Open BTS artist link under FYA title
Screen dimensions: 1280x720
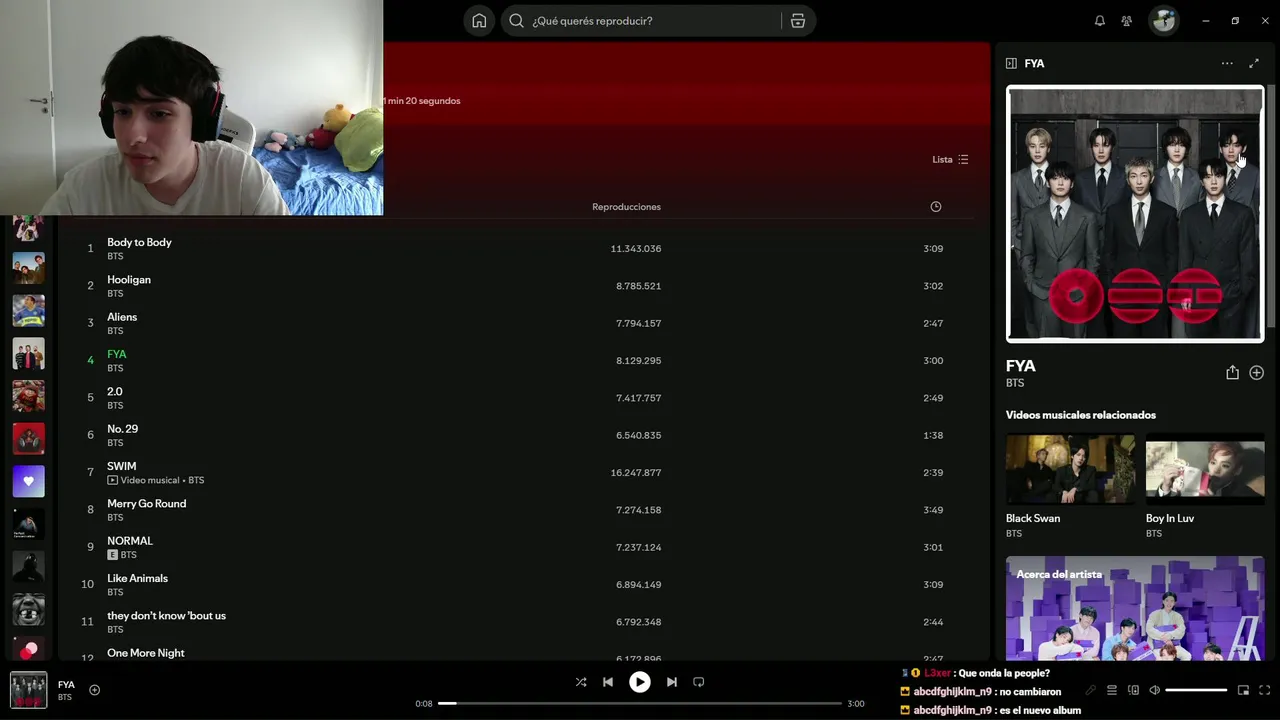pos(1015,383)
